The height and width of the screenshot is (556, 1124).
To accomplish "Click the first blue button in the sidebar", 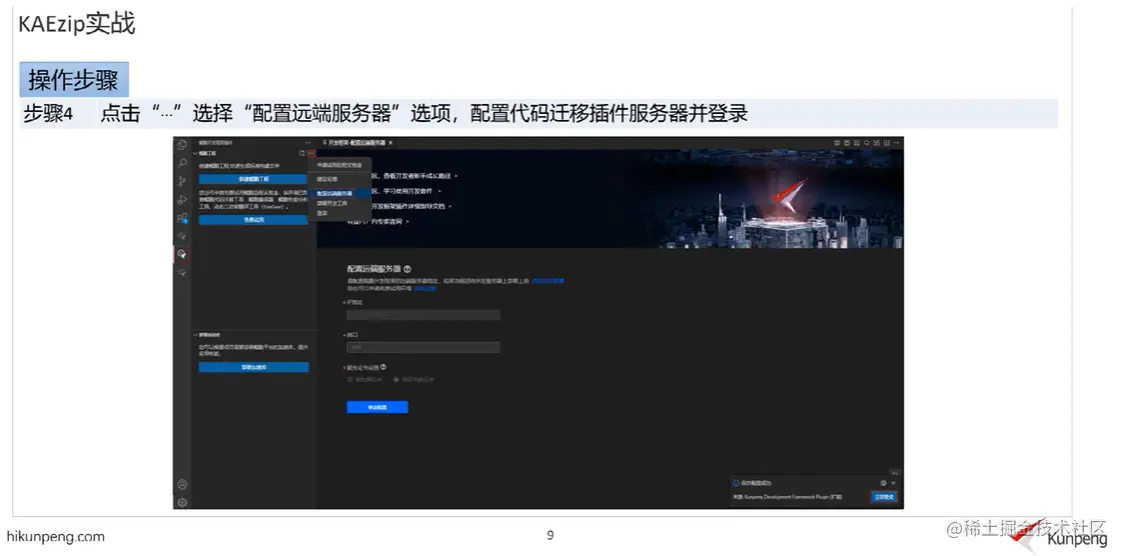I will point(254,179).
